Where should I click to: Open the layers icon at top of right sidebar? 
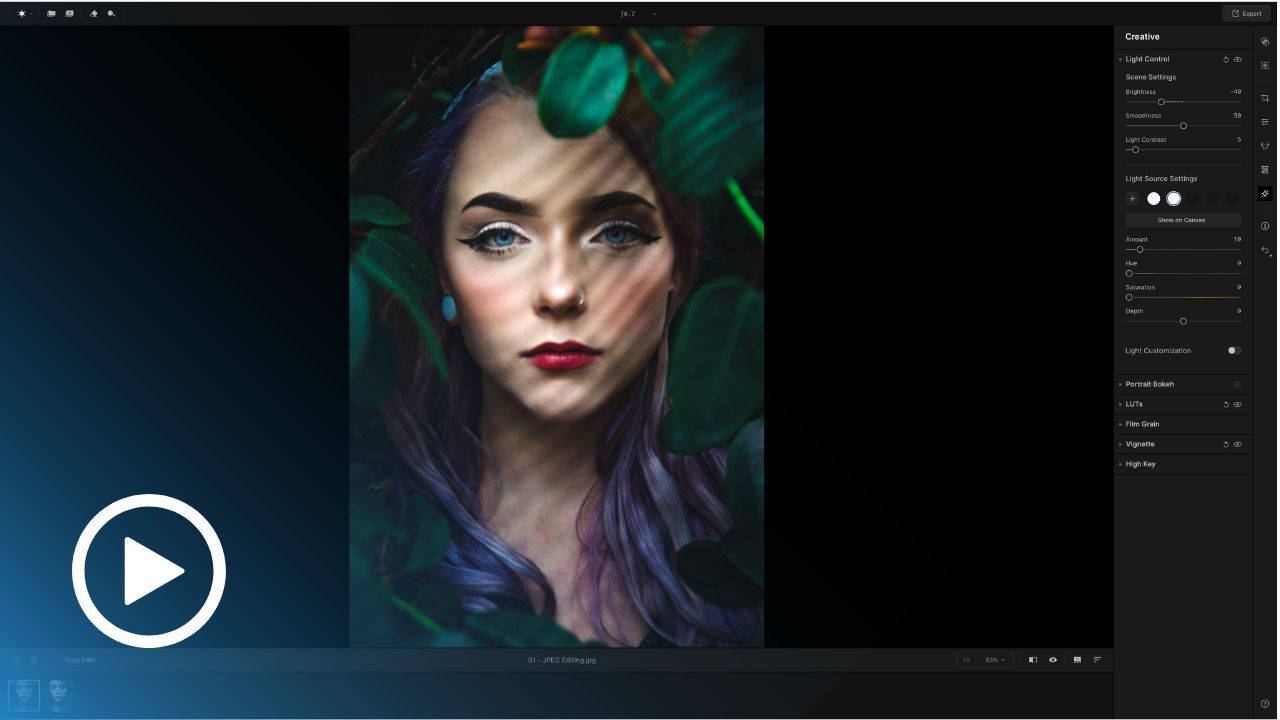(x=1265, y=42)
